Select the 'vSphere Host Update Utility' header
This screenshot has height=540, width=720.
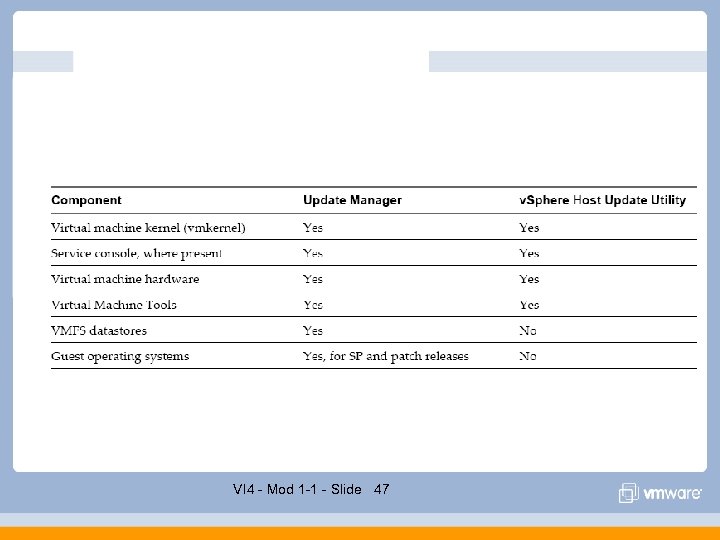pos(602,200)
